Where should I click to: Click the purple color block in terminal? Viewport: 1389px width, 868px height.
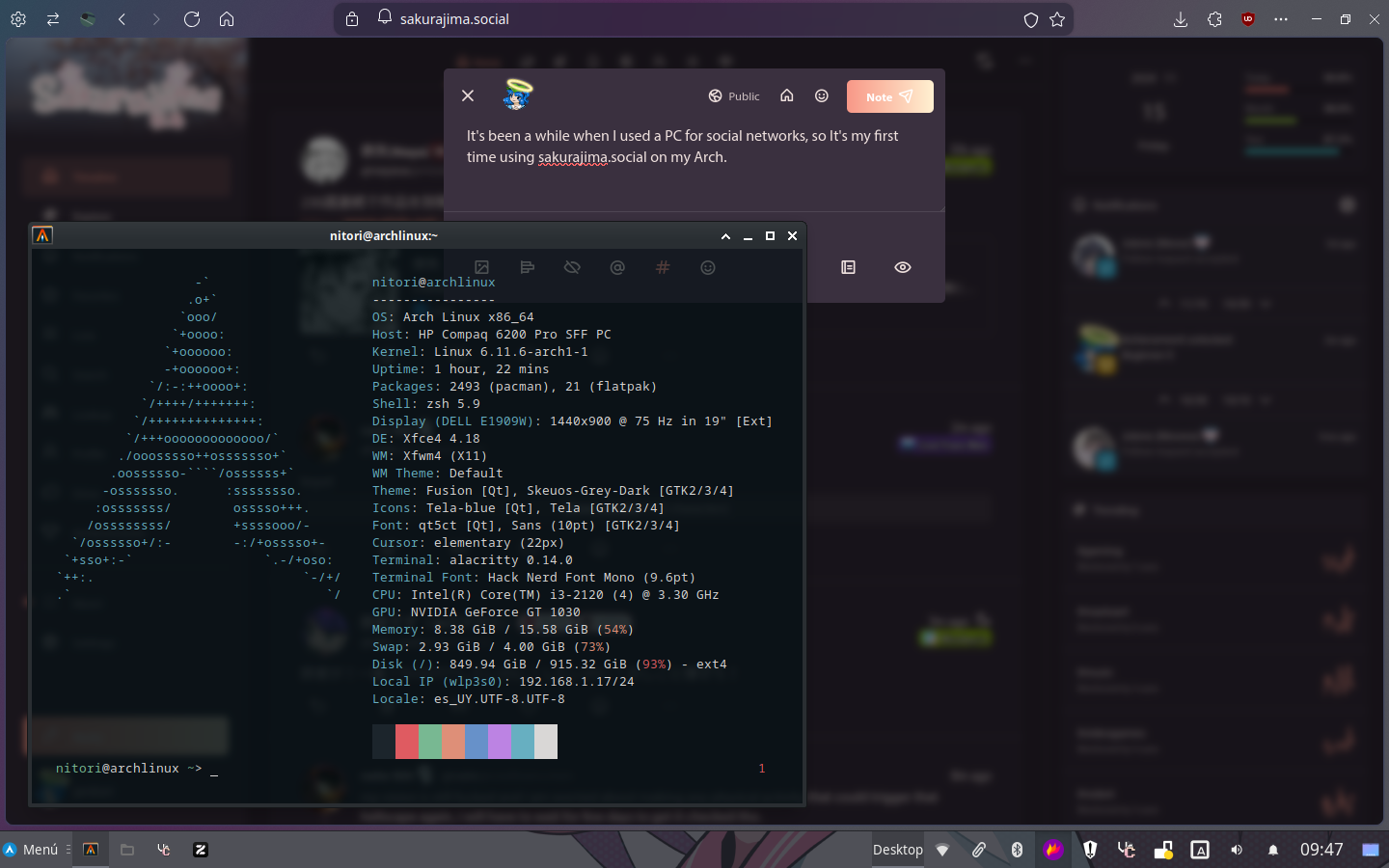(500, 742)
